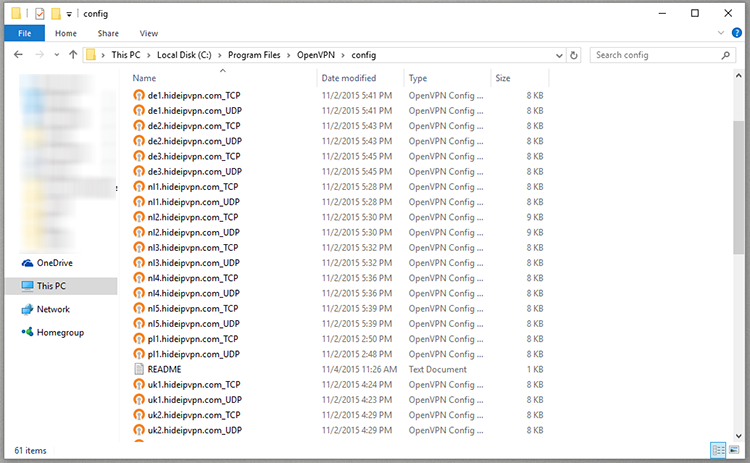Expand the chevron after This PC in address bar
The width and height of the screenshot is (750, 463).
point(148,55)
